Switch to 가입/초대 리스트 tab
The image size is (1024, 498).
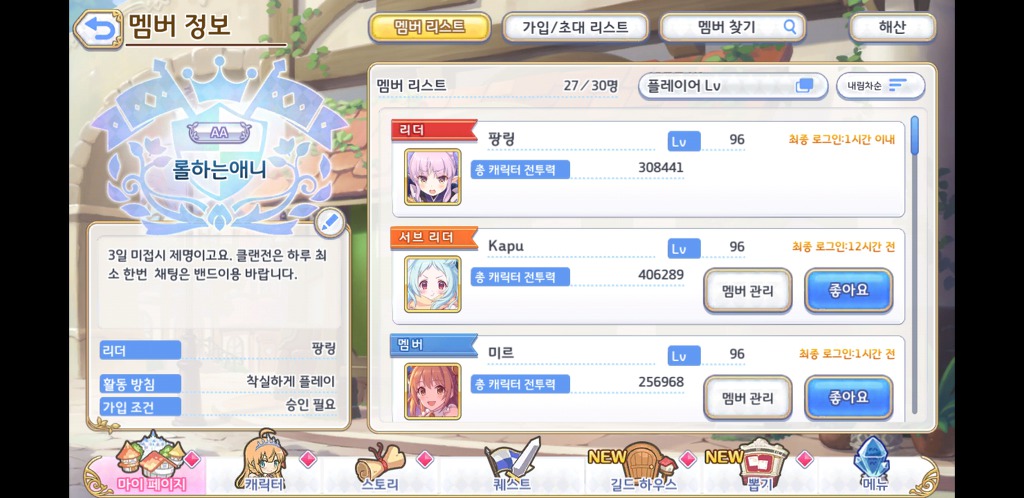pyautogui.click(x=575, y=27)
